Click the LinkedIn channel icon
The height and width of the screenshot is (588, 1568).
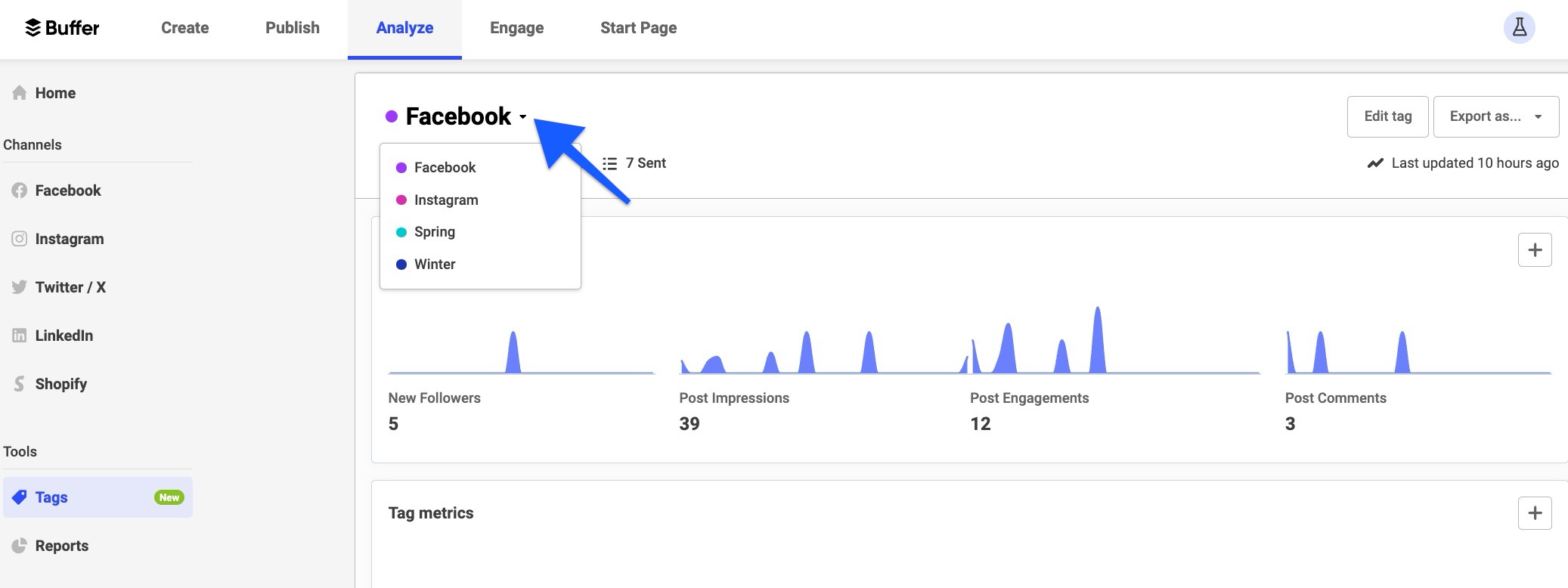[20, 336]
